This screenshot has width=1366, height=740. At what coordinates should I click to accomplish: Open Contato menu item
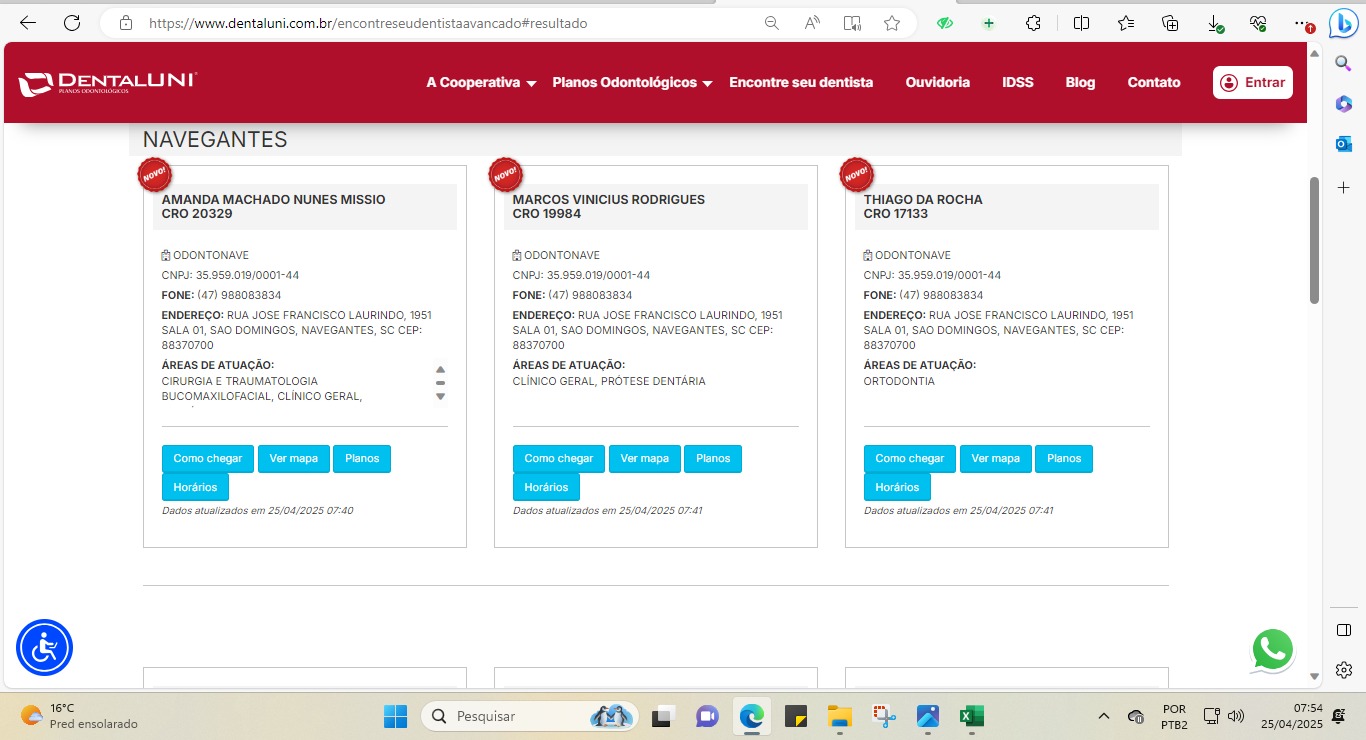pyautogui.click(x=1154, y=83)
